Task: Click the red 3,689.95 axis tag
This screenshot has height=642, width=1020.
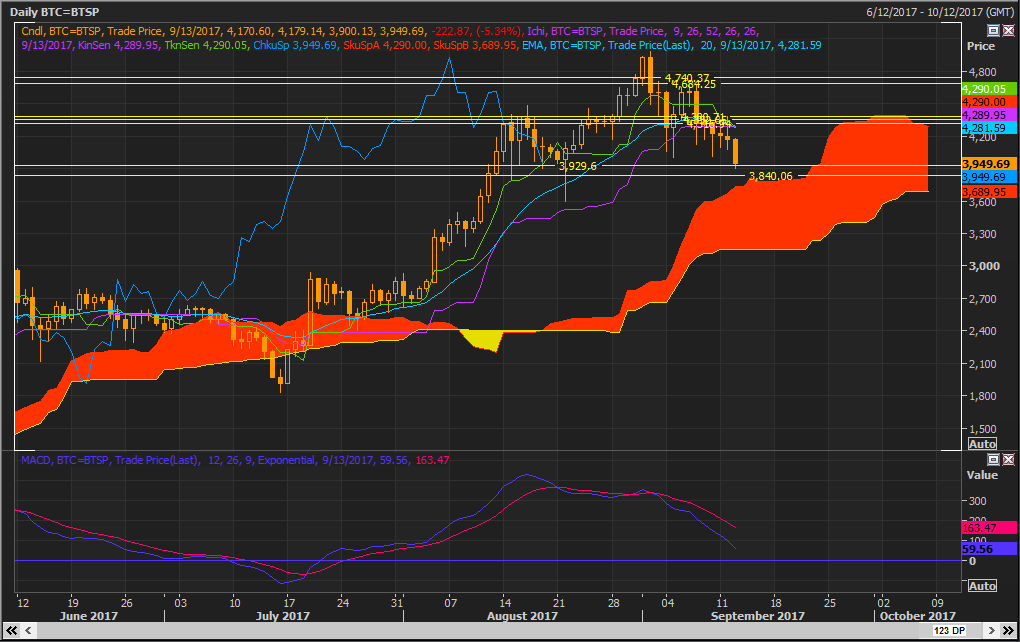Action: 989,192
